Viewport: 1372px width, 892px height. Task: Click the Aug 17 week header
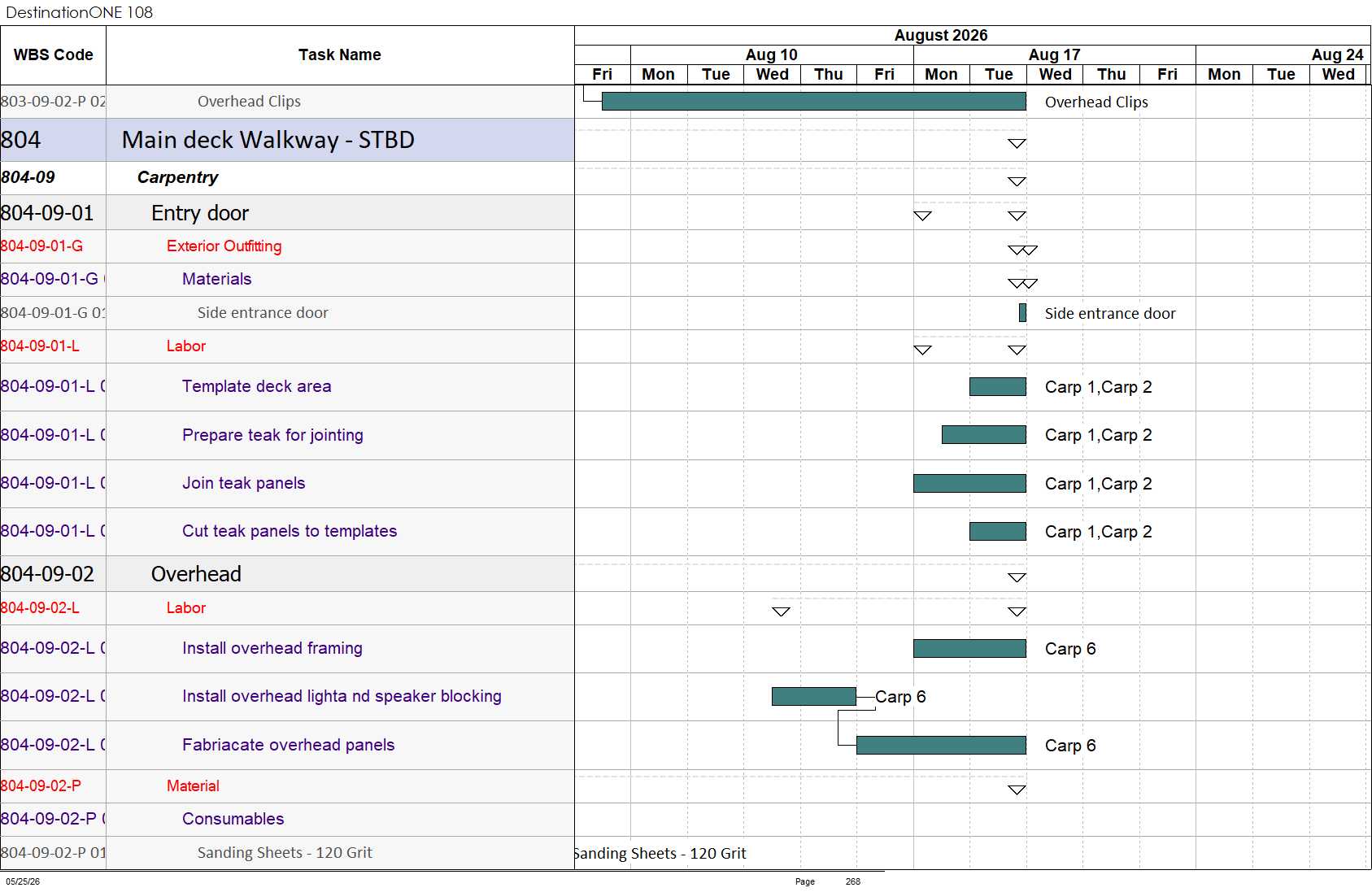click(1054, 54)
